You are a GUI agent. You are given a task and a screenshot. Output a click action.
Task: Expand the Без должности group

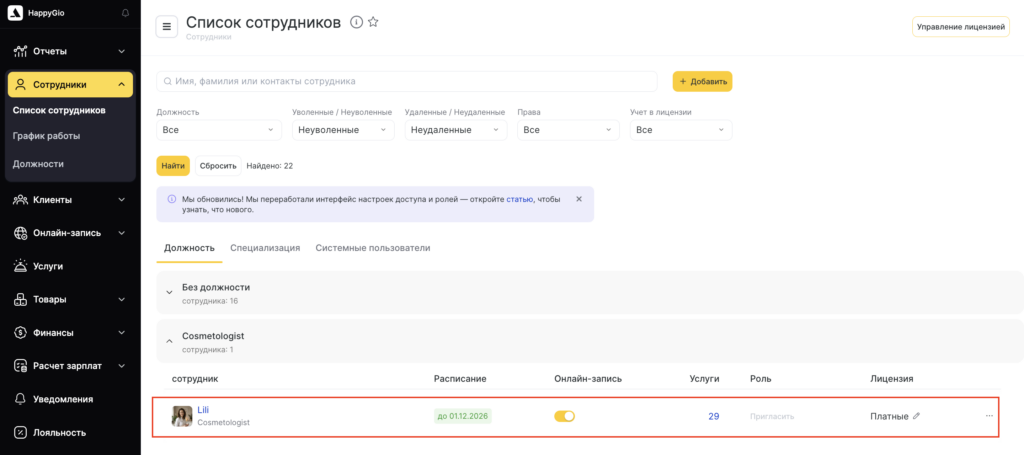170,292
